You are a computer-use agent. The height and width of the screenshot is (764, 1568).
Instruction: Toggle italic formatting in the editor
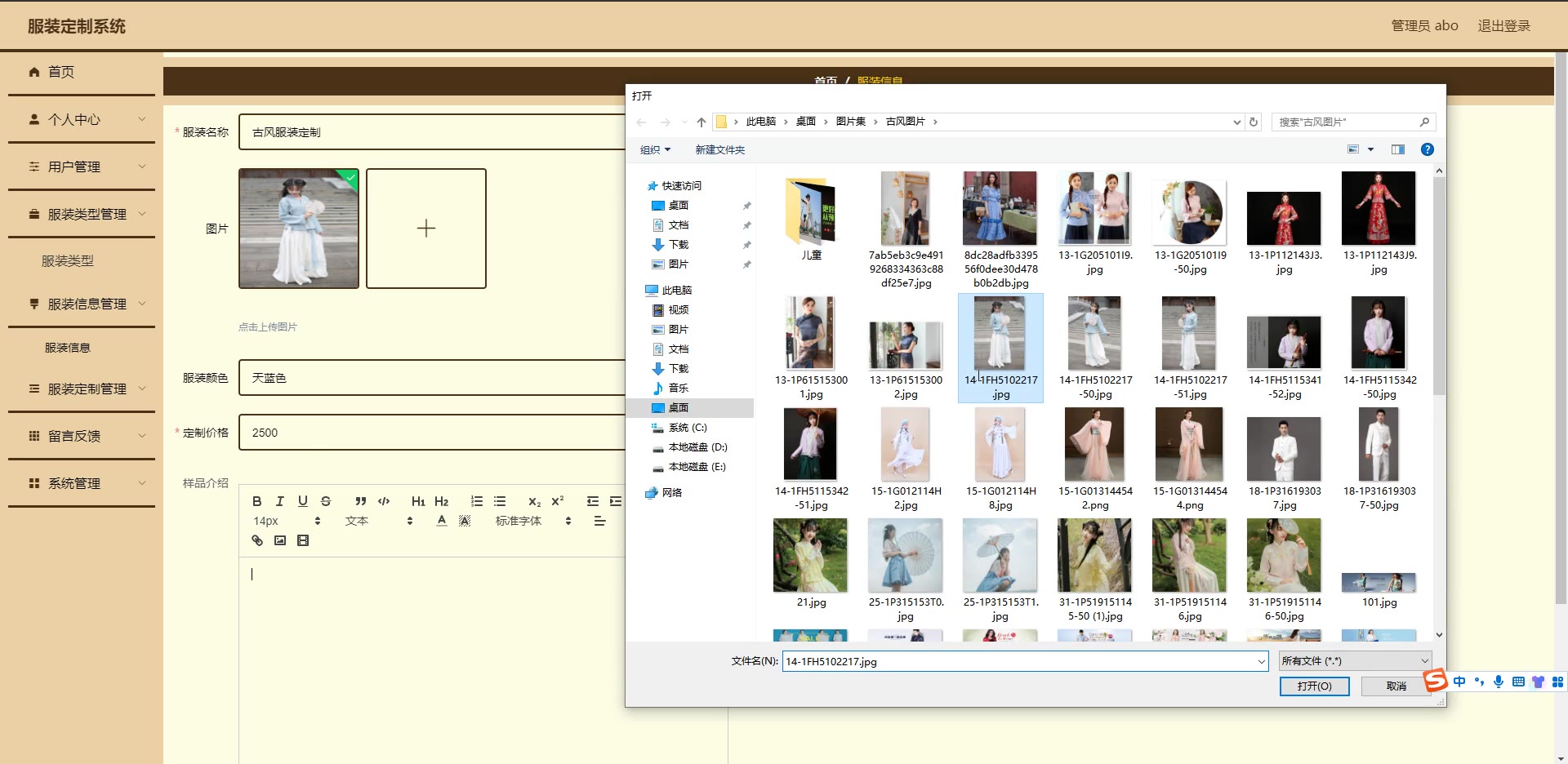click(x=279, y=501)
